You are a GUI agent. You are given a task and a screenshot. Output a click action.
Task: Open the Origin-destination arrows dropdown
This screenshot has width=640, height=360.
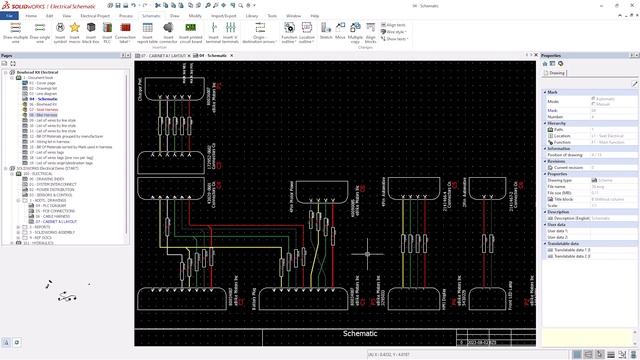click(260, 39)
